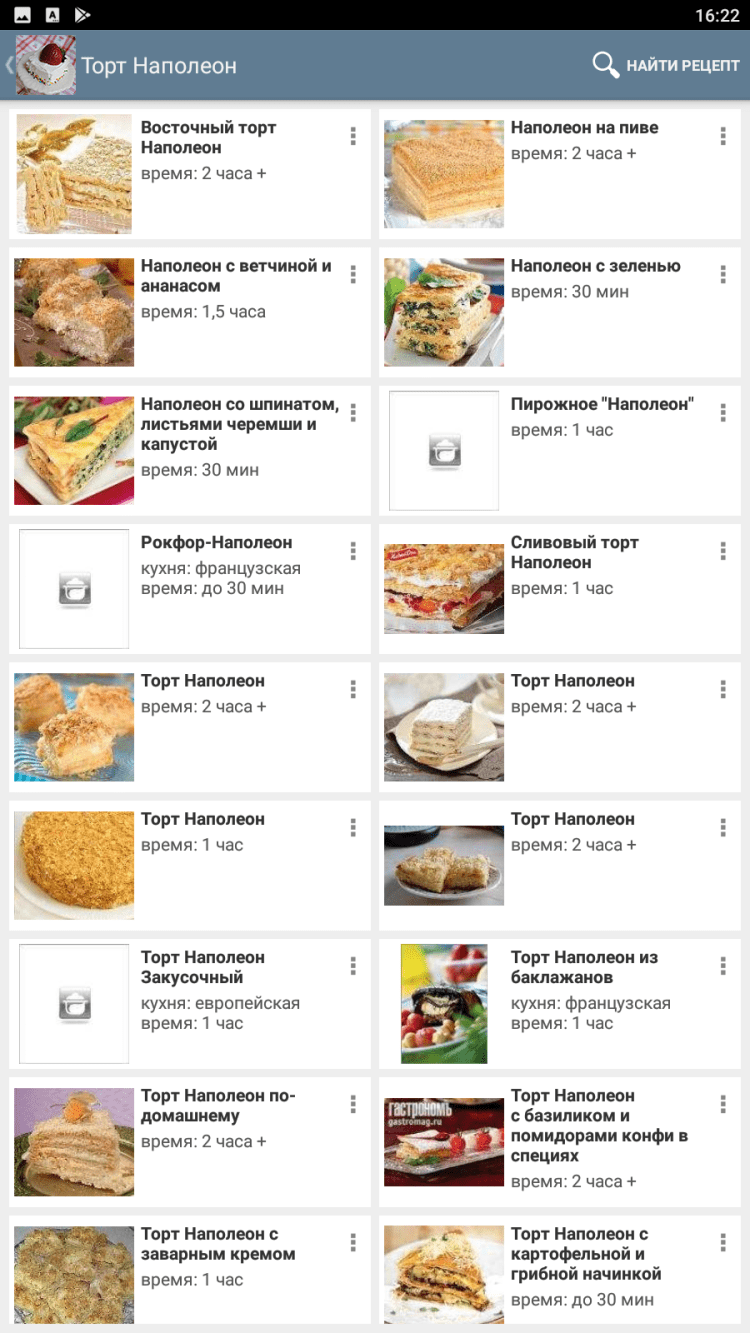Viewport: 750px width, 1333px height.
Task: Open options menu for Торт Наполеон из баклажанов
Action: tap(723, 966)
